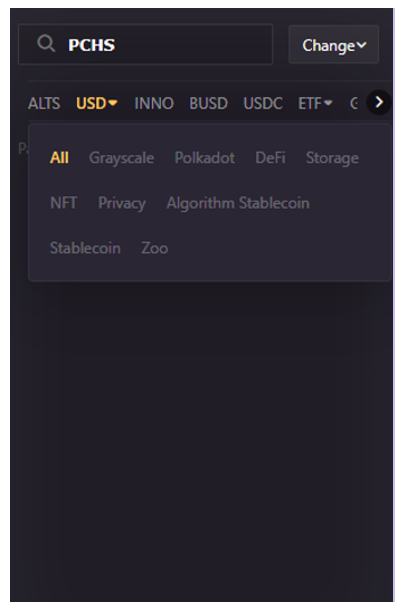Image resolution: width=405 pixels, height=607 pixels.
Task: Expand the ETF dropdown tab
Action: (315, 103)
